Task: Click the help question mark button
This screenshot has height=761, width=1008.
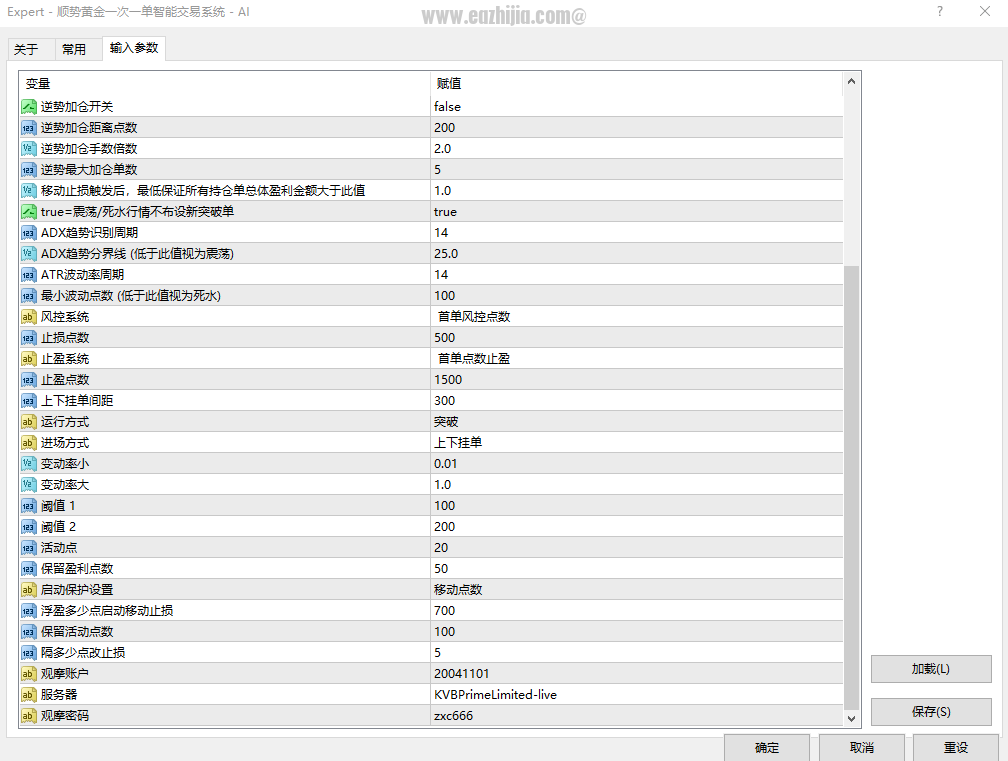Action: tap(940, 12)
